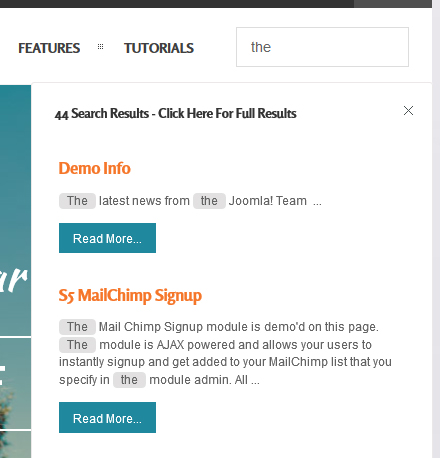Open the TUTORIALS menu item
The width and height of the screenshot is (440, 458).
[159, 48]
